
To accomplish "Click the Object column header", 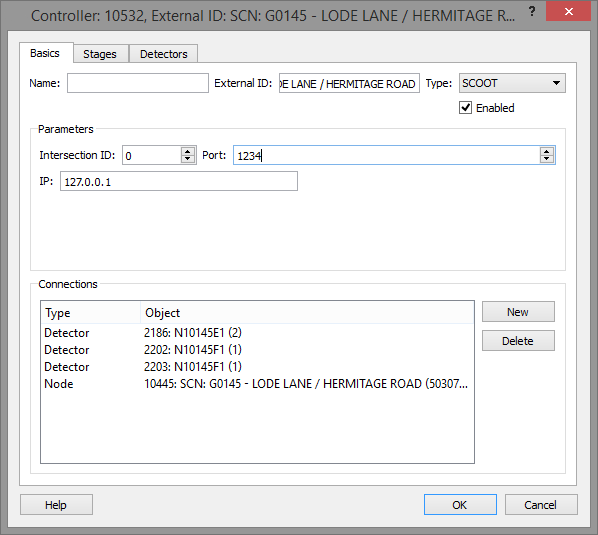I will [307, 313].
